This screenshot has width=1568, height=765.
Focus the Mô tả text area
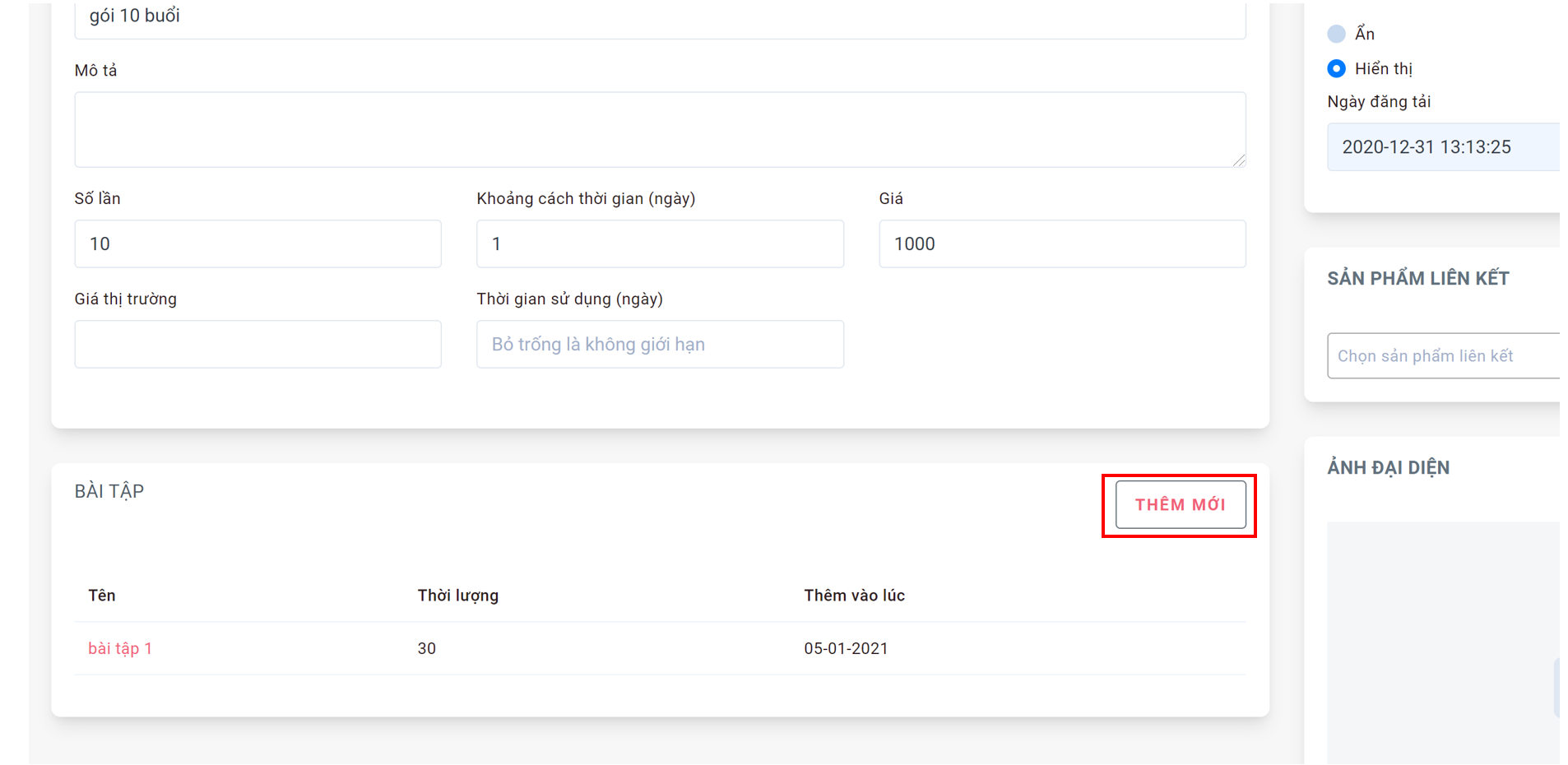(660, 129)
